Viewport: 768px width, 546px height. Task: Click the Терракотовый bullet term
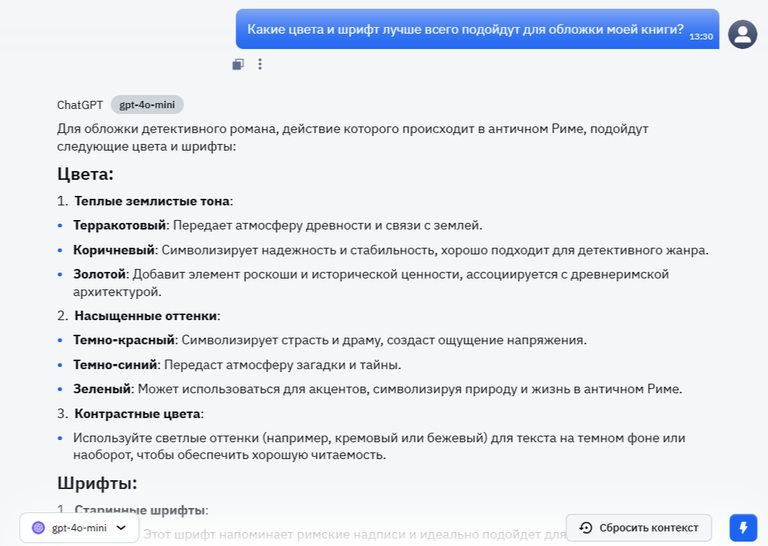pos(120,225)
